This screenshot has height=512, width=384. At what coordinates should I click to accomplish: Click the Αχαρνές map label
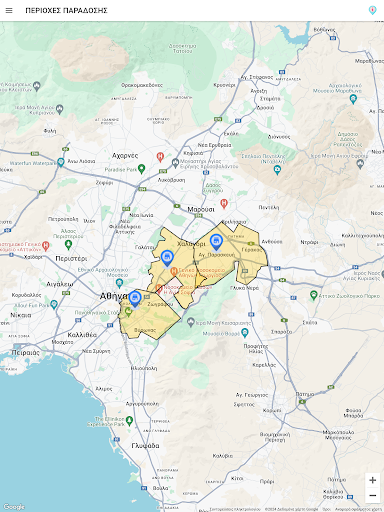coord(125,156)
